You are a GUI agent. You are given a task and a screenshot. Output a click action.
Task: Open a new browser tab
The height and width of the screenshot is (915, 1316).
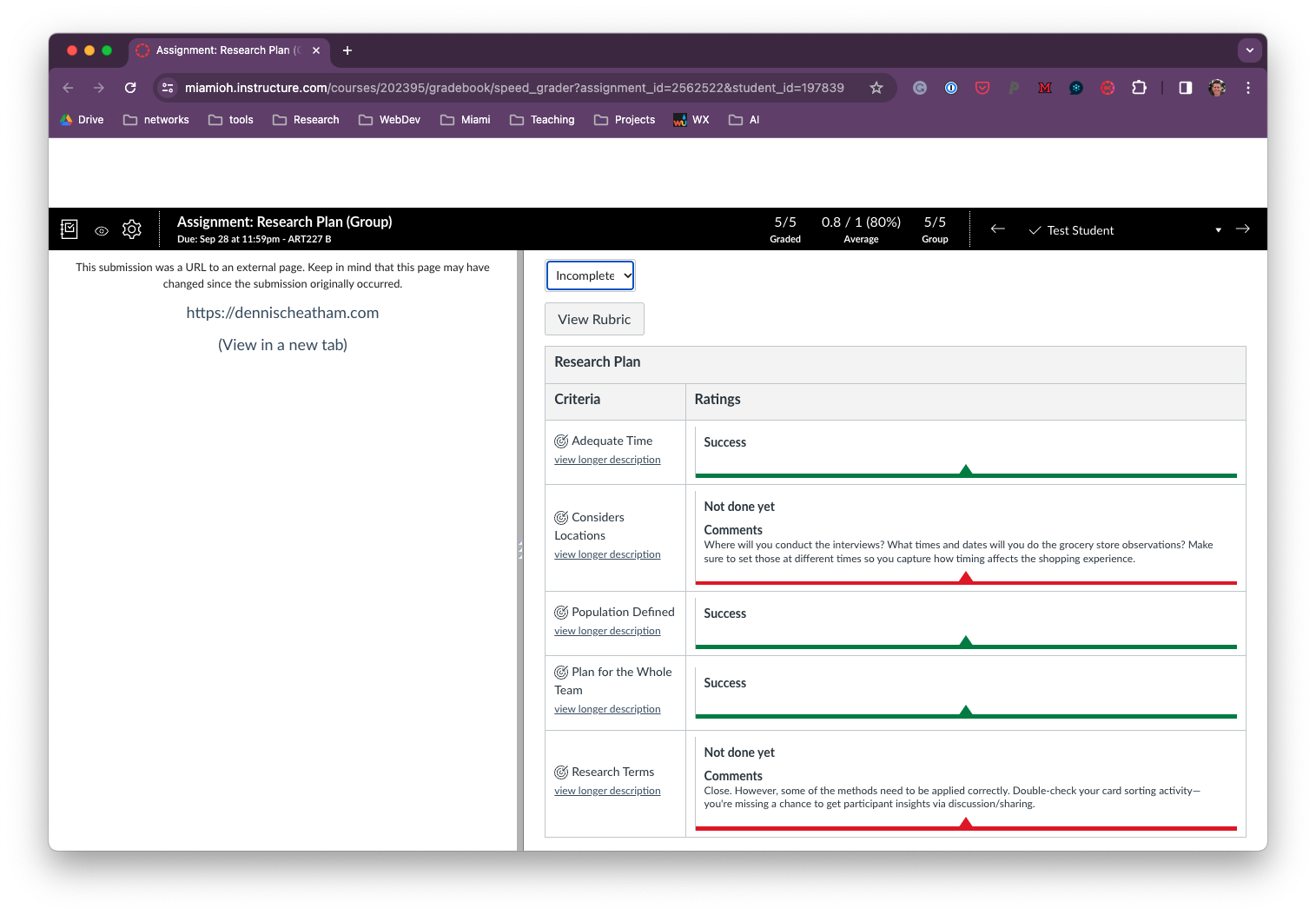point(347,50)
